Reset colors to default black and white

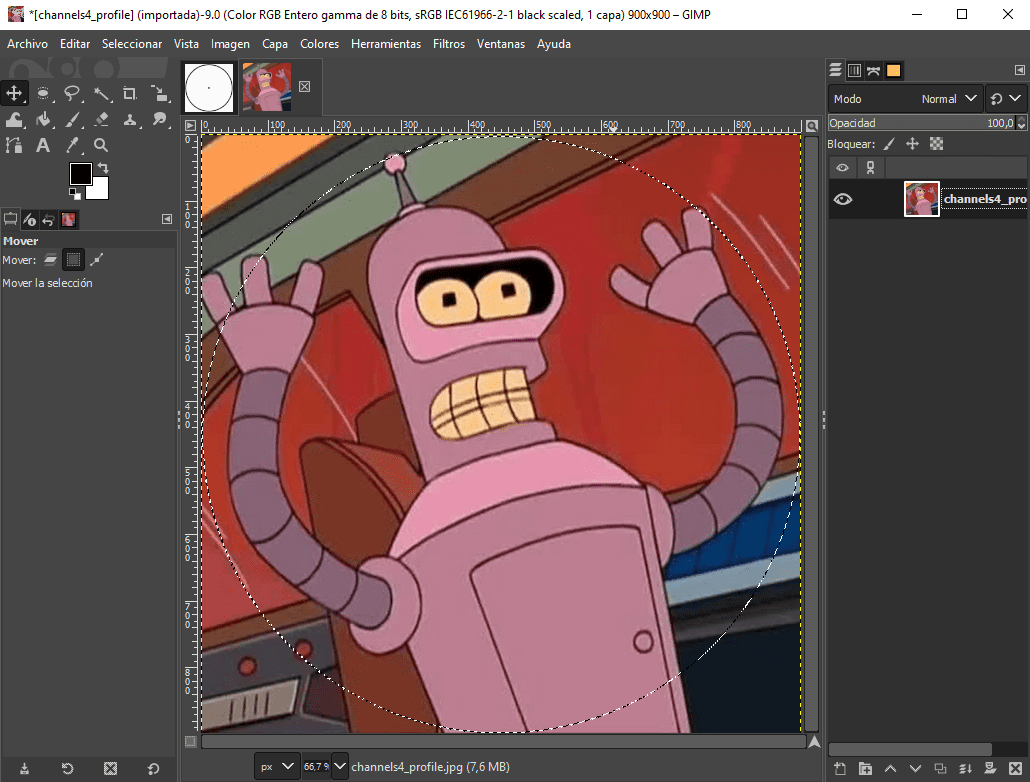[75, 194]
